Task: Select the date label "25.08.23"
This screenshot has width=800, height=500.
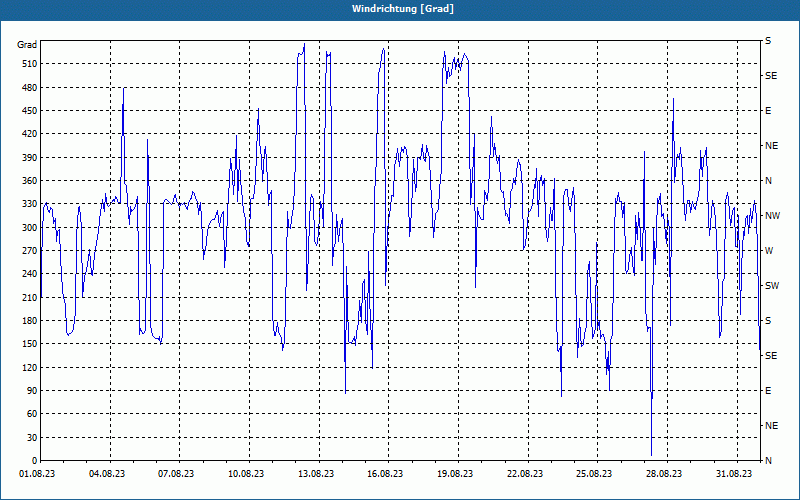Action: pos(595,474)
